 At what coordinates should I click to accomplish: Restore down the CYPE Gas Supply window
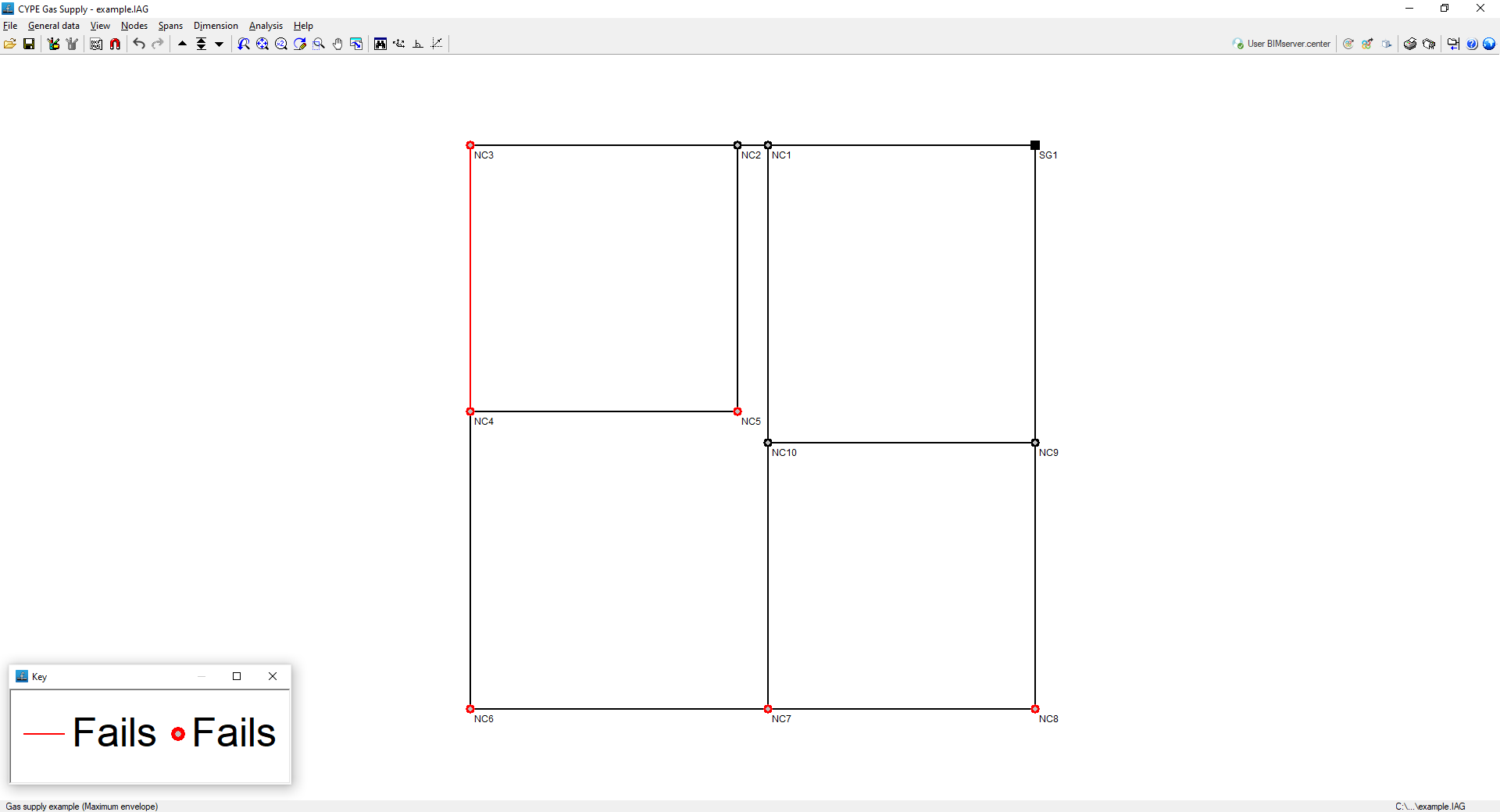pos(1445,9)
